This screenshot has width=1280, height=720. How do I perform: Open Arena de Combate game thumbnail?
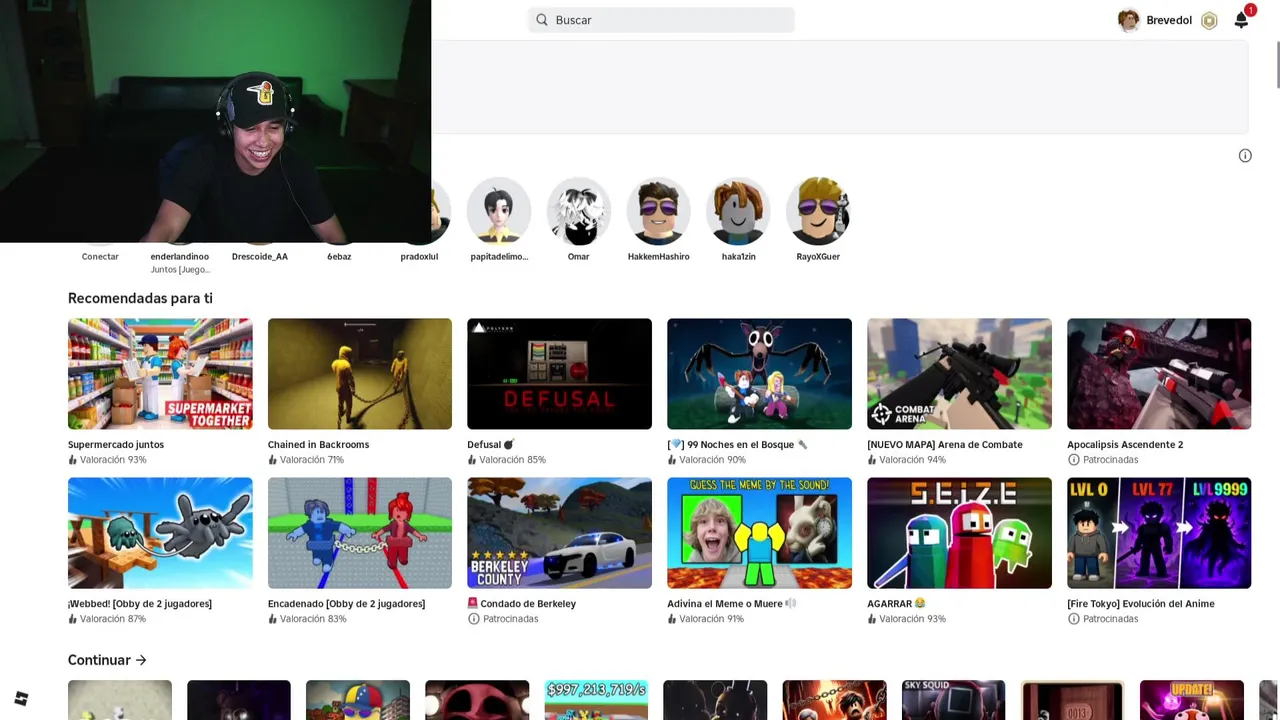click(959, 374)
